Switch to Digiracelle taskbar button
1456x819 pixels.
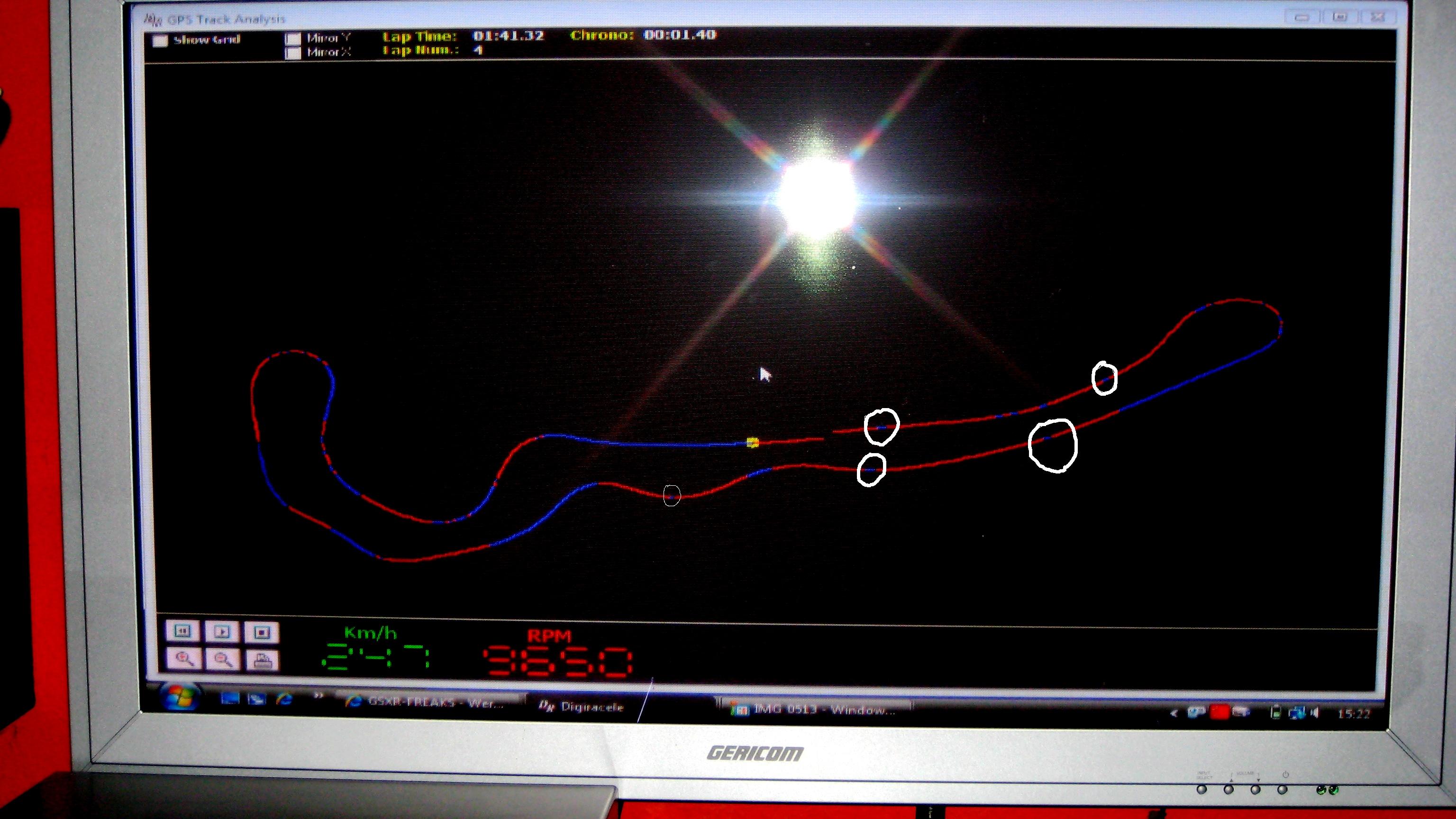[x=582, y=707]
